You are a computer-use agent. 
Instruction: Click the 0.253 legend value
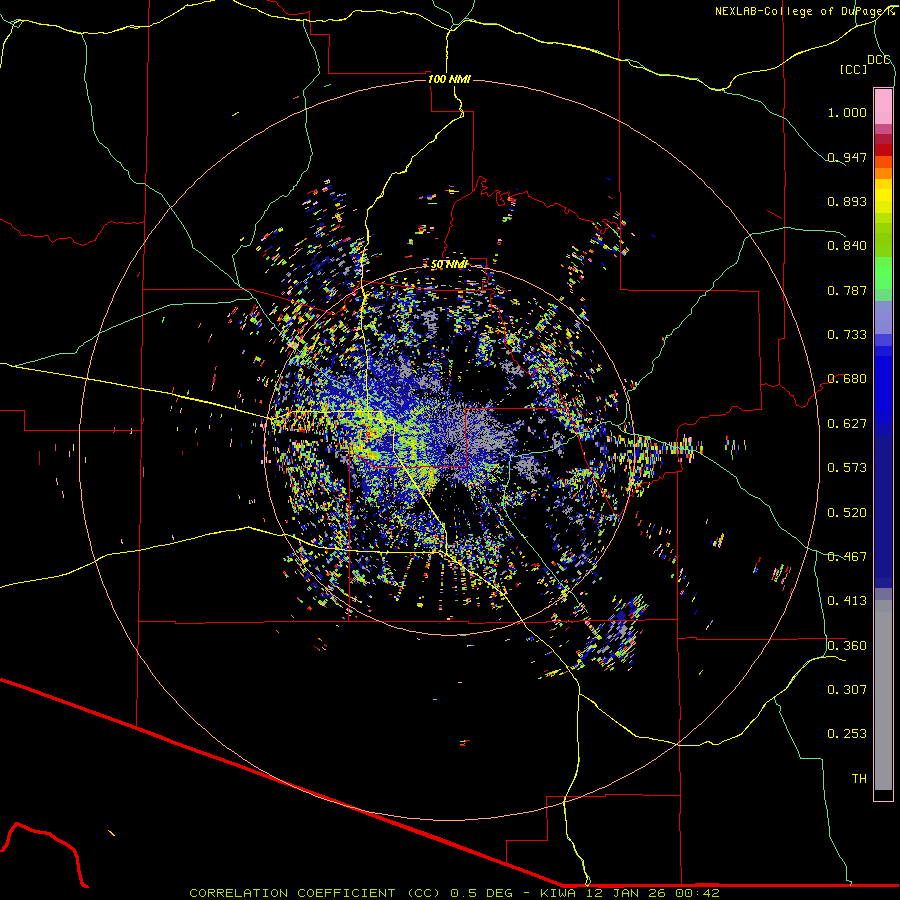pos(847,734)
